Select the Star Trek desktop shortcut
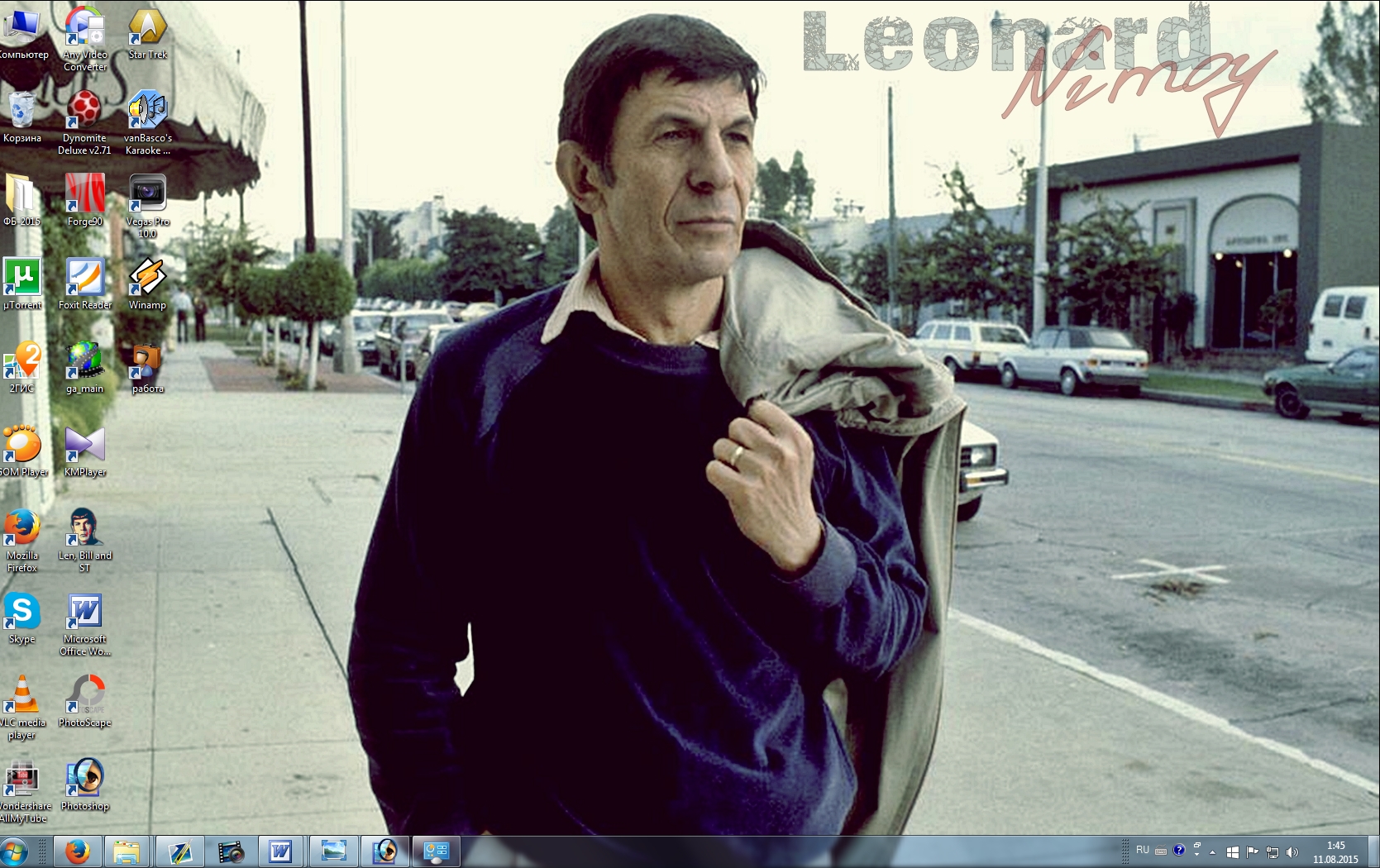The height and width of the screenshot is (868, 1380). [x=148, y=34]
